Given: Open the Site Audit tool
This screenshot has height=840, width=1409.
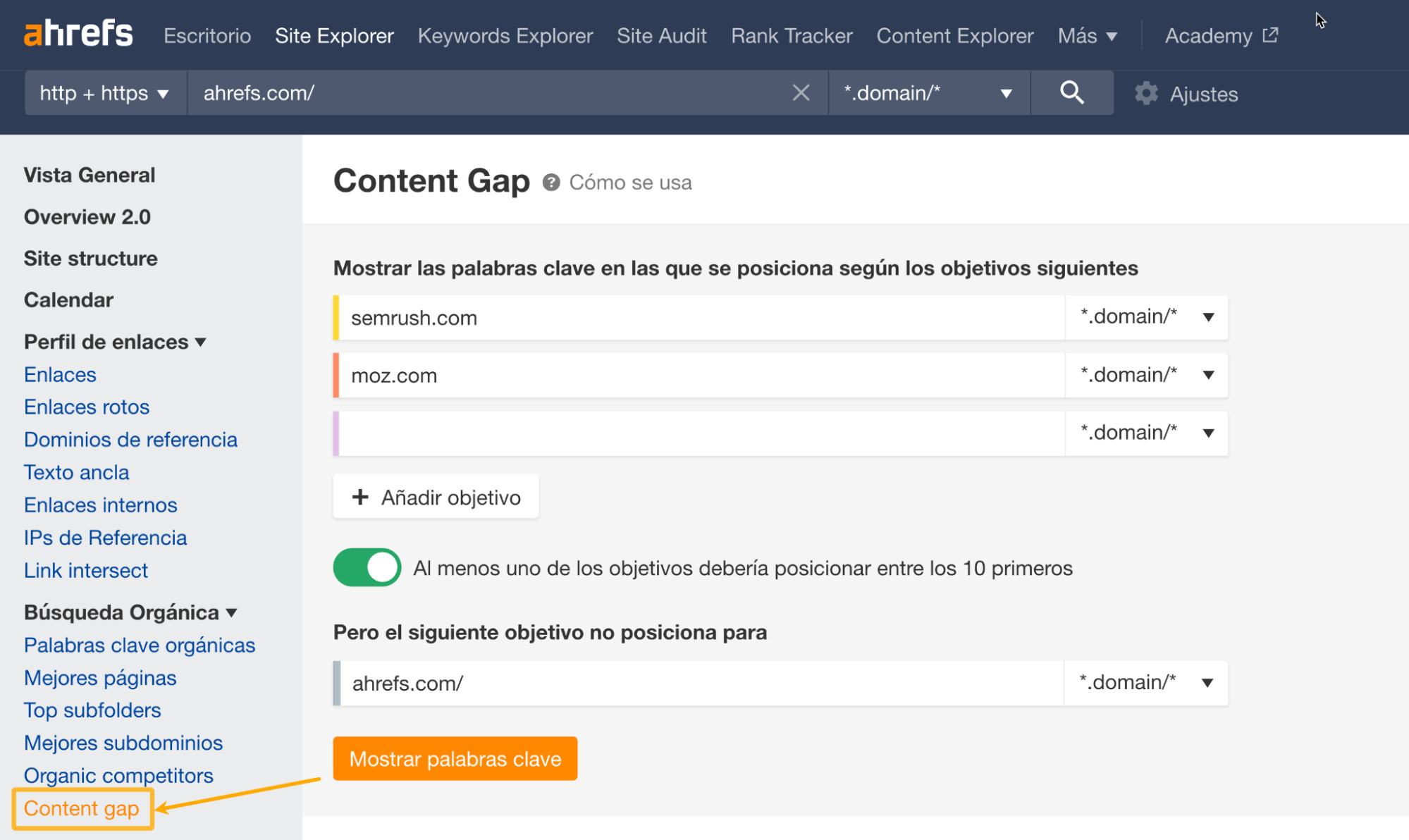Looking at the screenshot, I should click(x=661, y=35).
